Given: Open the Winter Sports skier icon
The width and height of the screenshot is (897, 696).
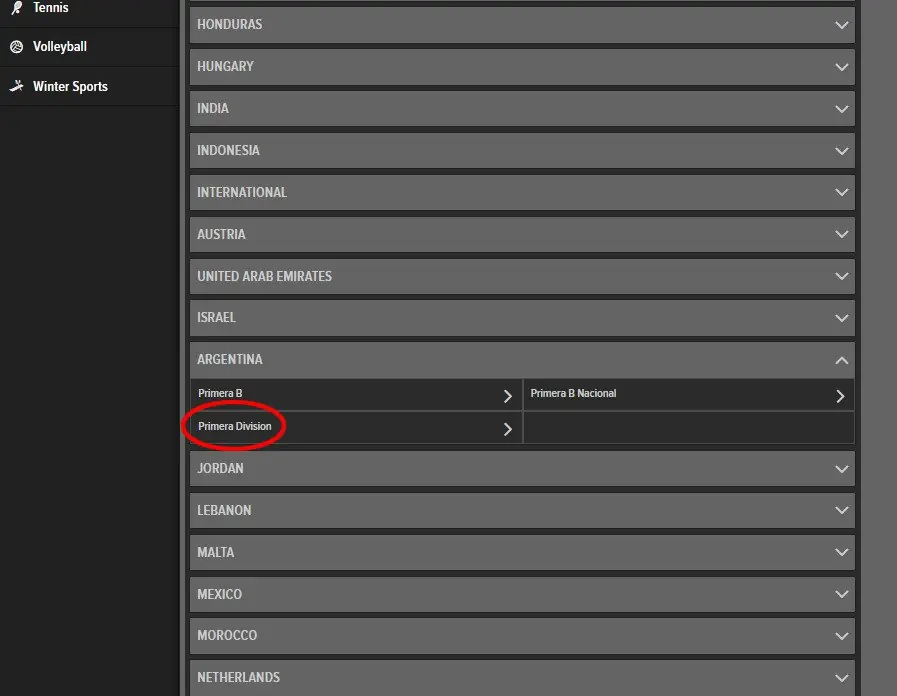Looking at the screenshot, I should point(17,86).
